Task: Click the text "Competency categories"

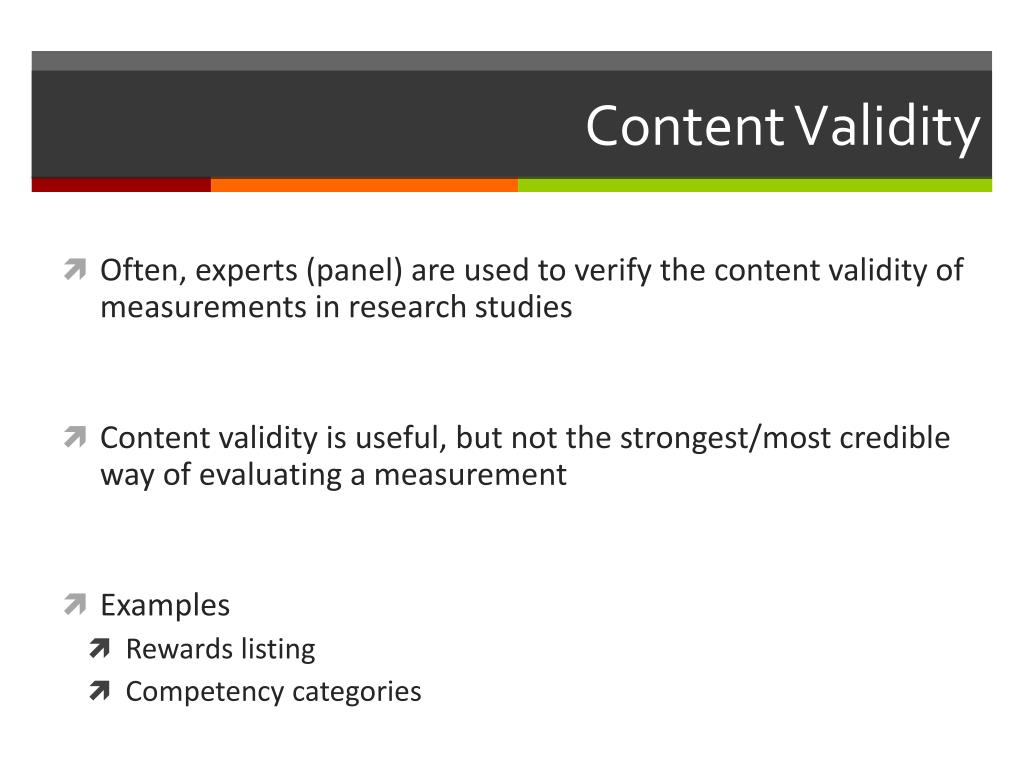Action: 274,692
